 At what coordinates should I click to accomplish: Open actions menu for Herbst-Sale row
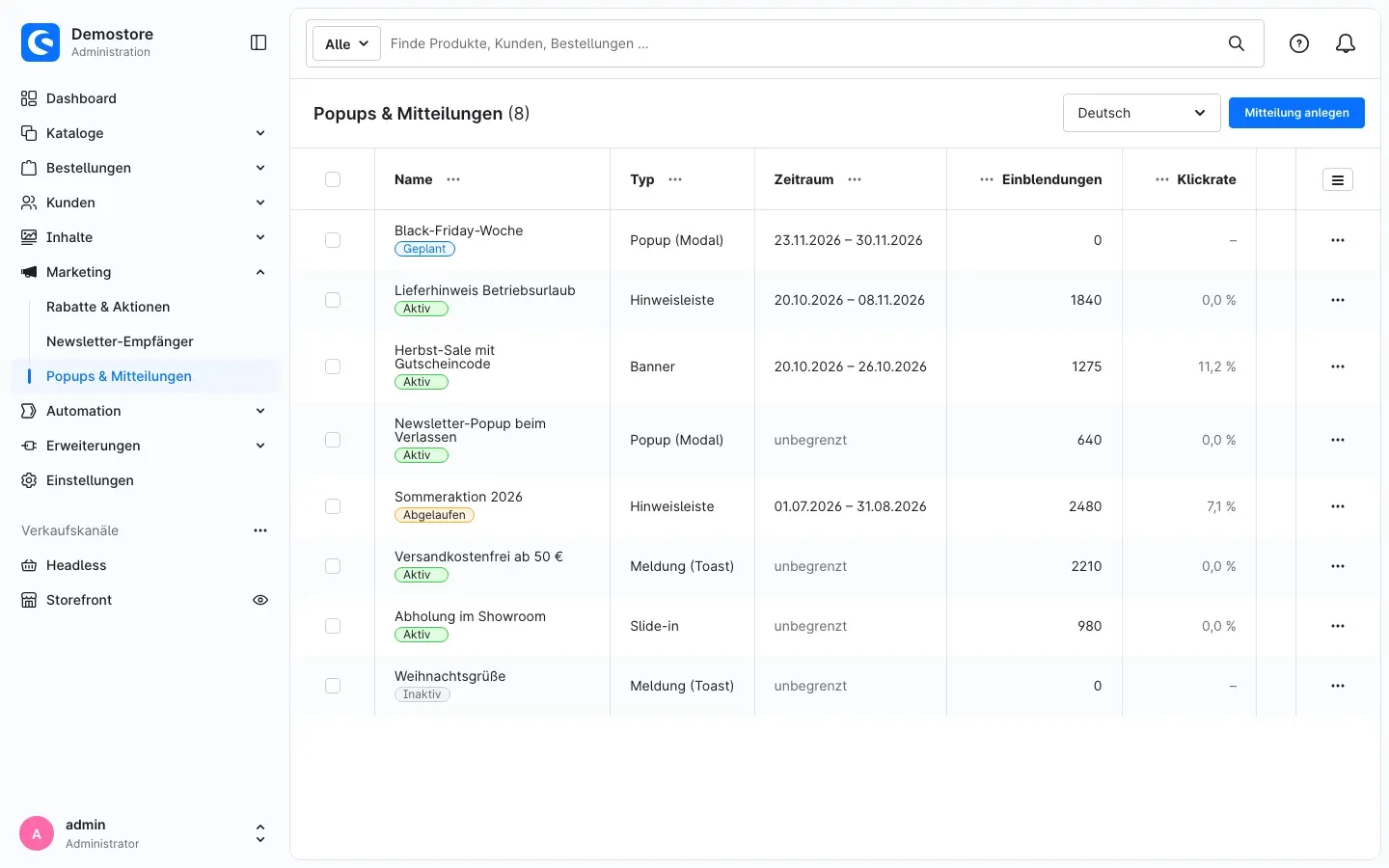(1338, 366)
